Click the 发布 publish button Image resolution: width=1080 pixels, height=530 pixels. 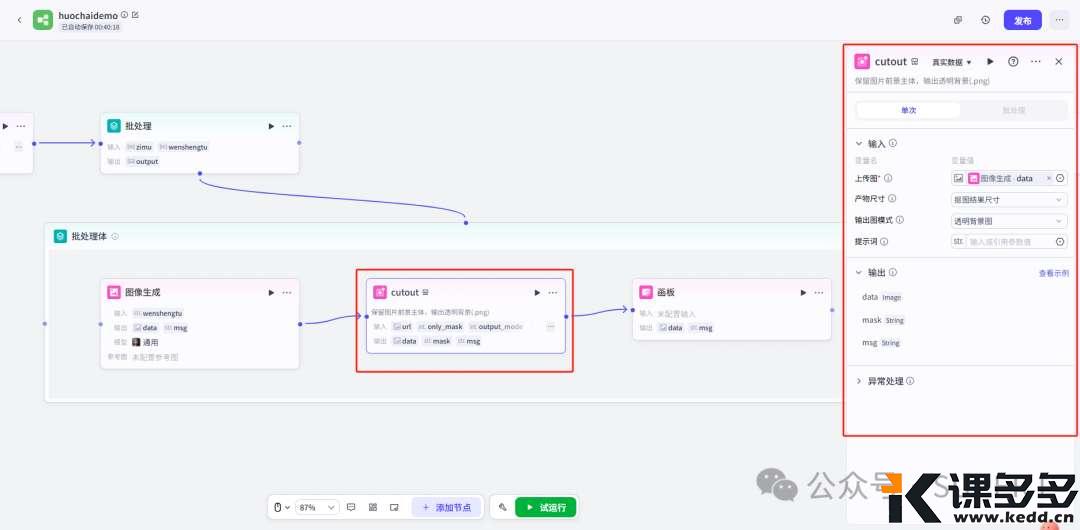pos(1022,20)
